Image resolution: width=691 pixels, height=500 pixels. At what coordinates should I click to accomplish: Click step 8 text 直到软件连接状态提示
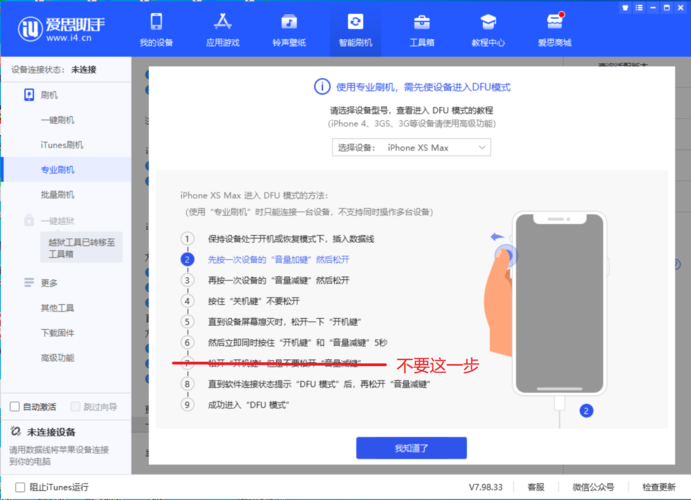click(x=319, y=384)
